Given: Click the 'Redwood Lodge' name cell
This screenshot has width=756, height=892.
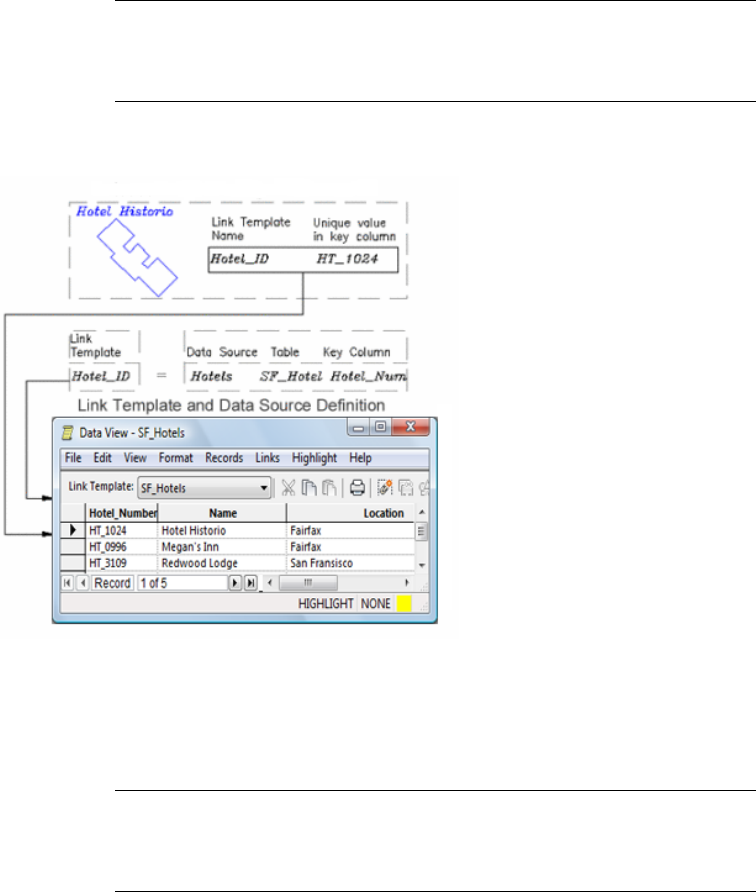Looking at the screenshot, I should tap(222, 563).
